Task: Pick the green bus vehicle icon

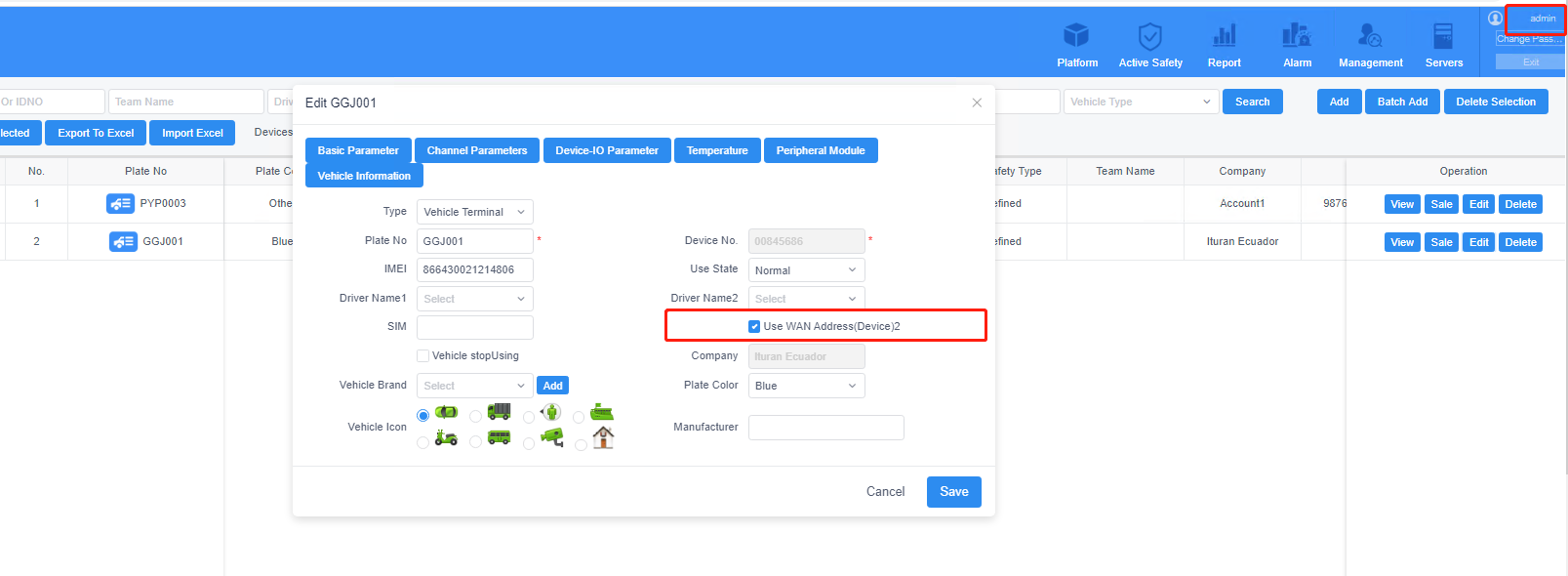Action: coord(499,437)
